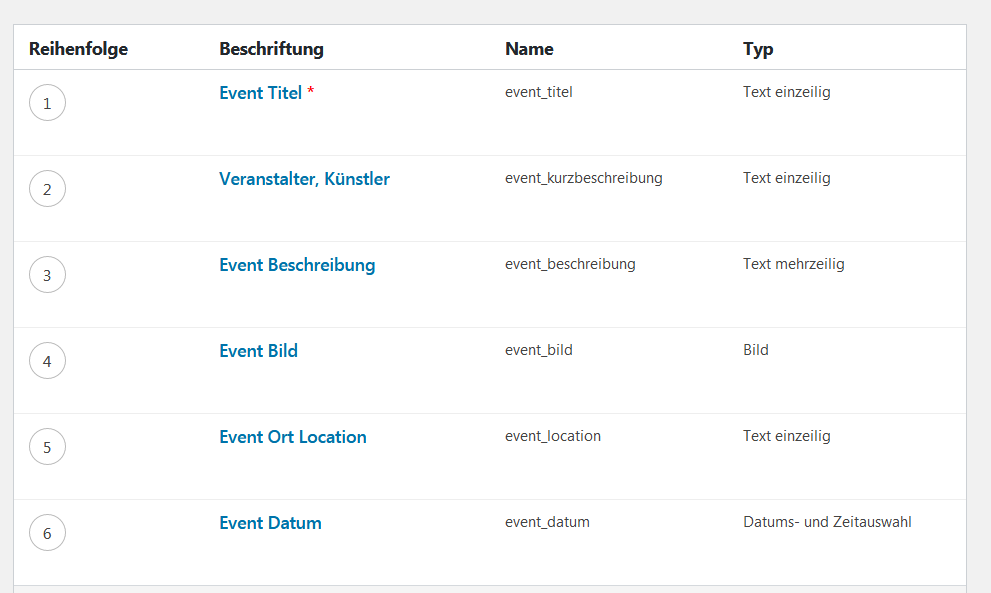
Task: Open the "Event Titel" field settings
Action: click(x=260, y=92)
